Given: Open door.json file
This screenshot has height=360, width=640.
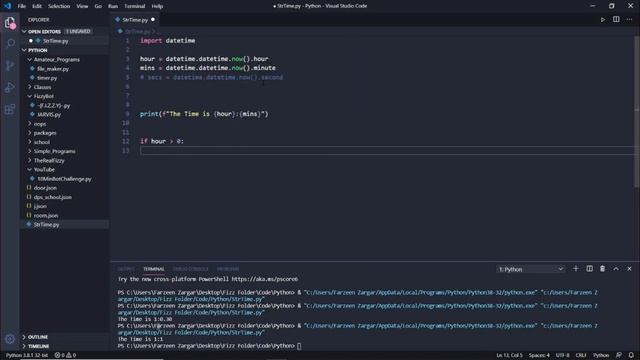Looking at the screenshot, I should pos(45,188).
